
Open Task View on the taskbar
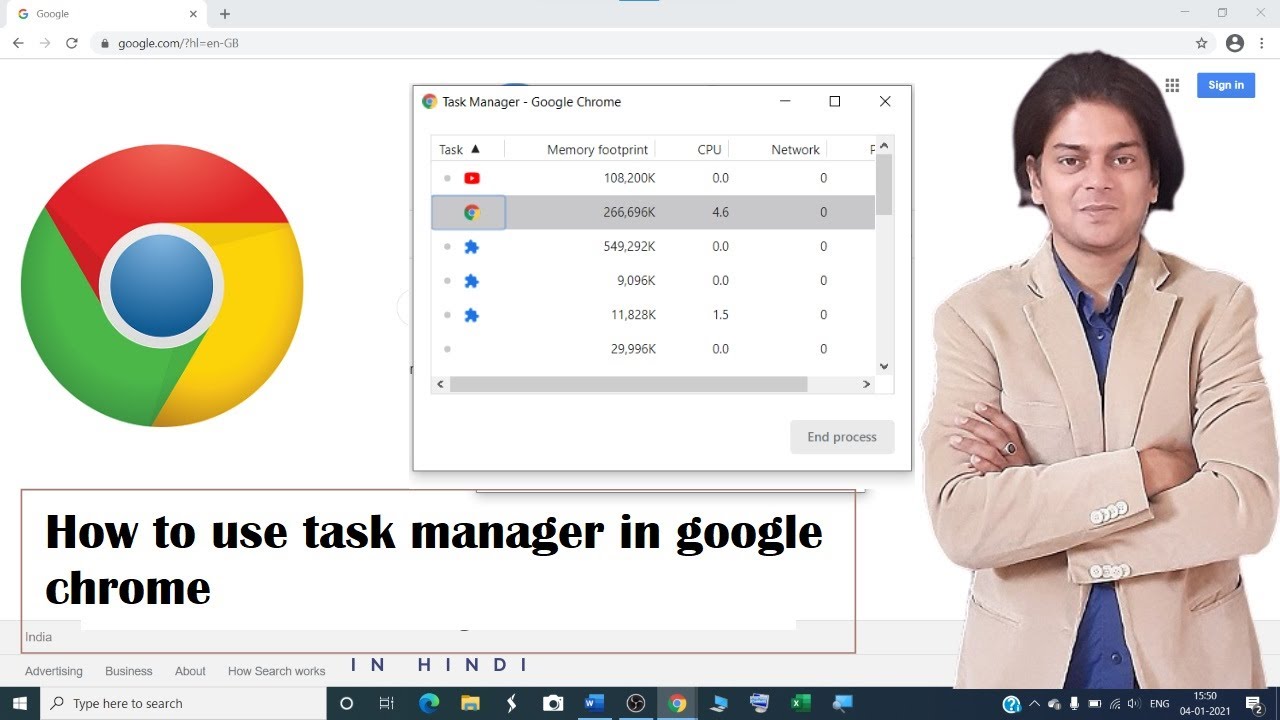pyautogui.click(x=386, y=703)
